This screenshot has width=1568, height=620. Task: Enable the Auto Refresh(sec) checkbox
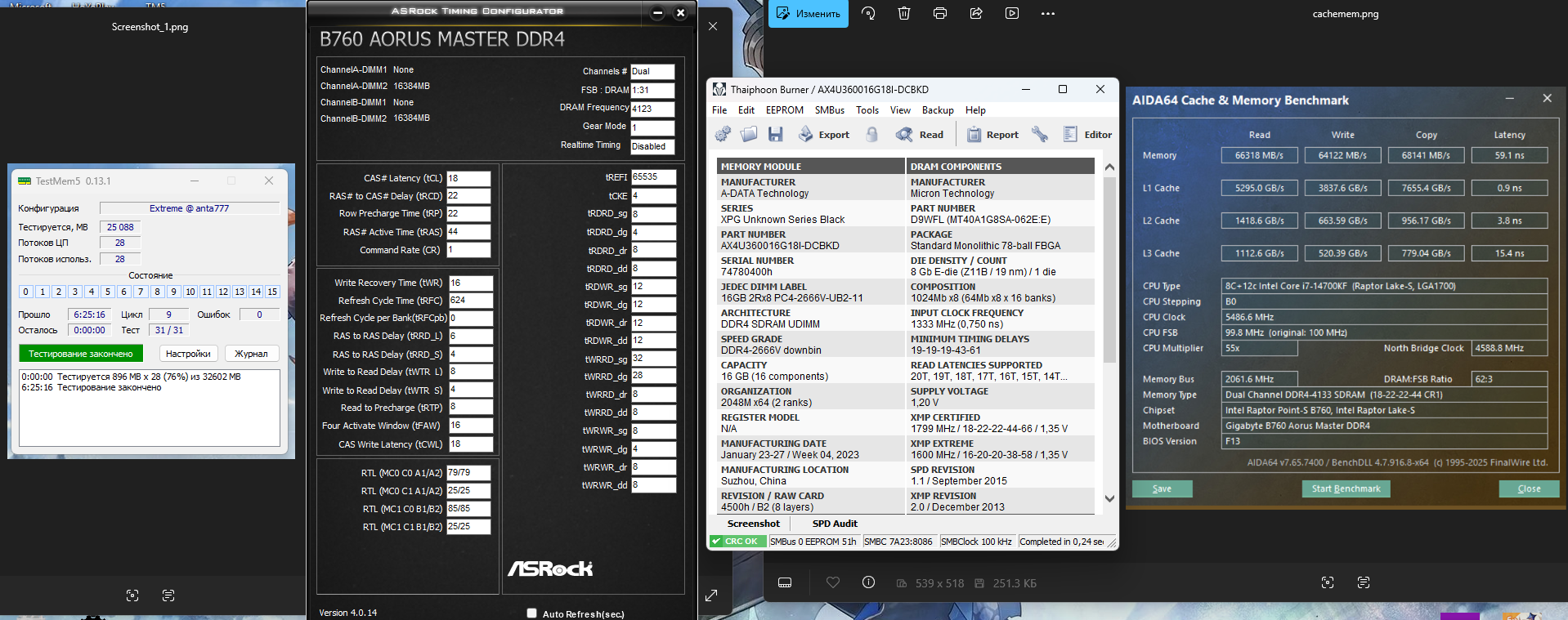(x=532, y=613)
